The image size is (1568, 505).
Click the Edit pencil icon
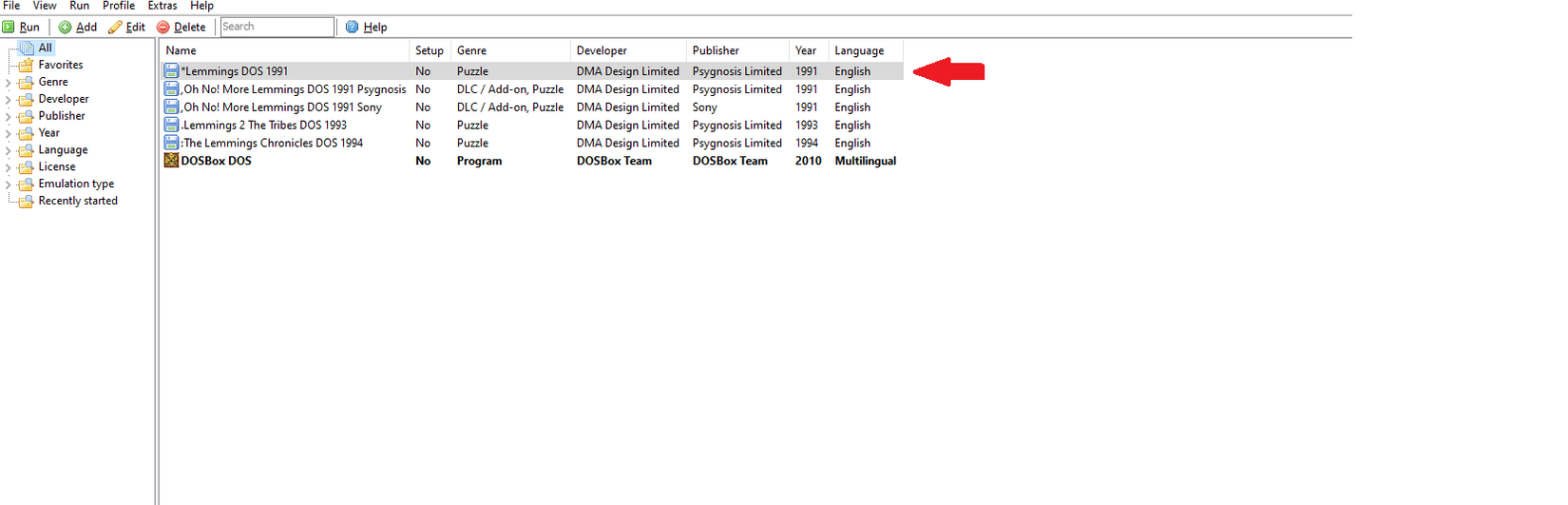(x=115, y=28)
